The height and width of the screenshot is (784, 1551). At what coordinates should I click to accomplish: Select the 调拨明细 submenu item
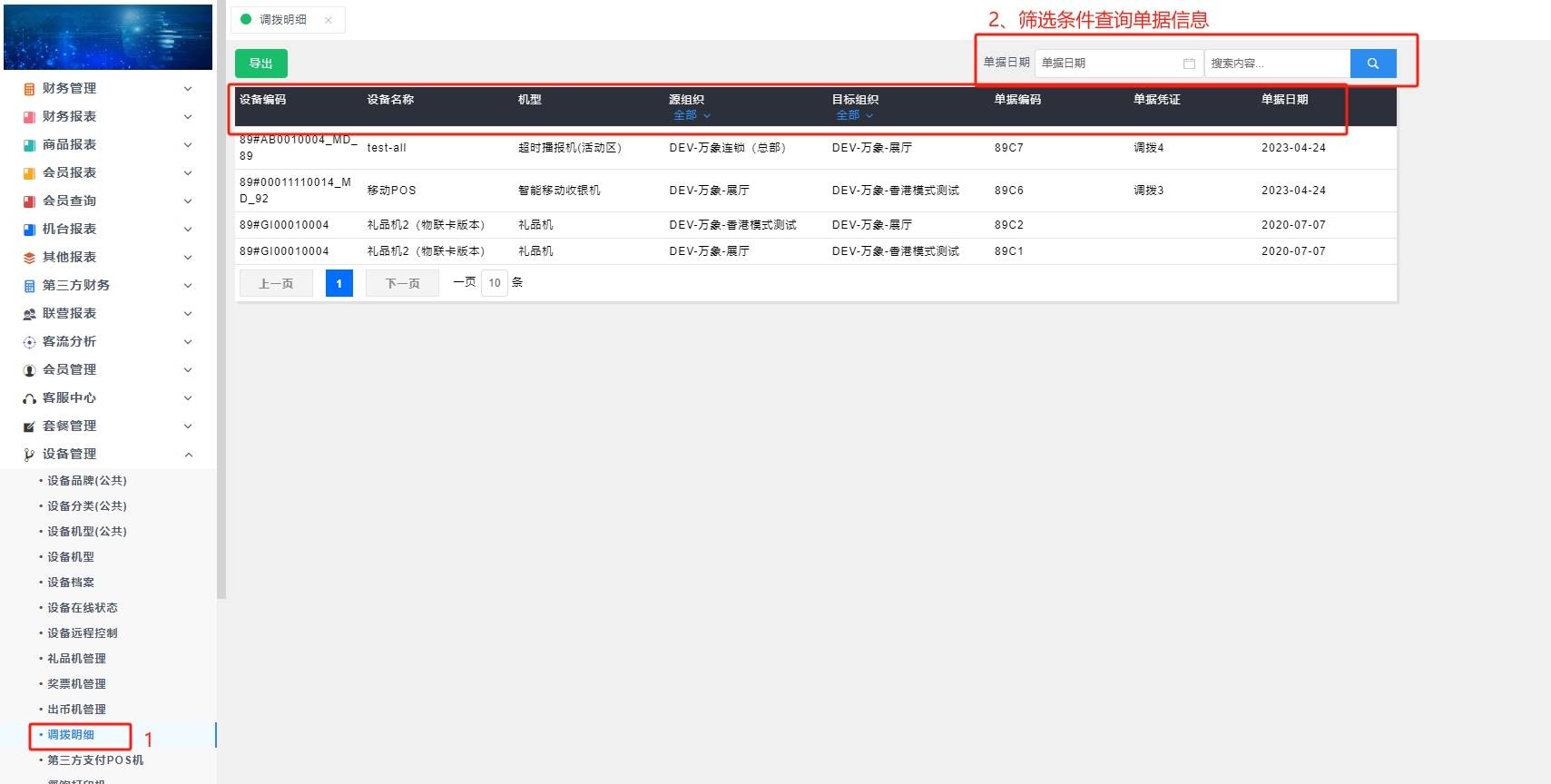pyautogui.click(x=71, y=735)
